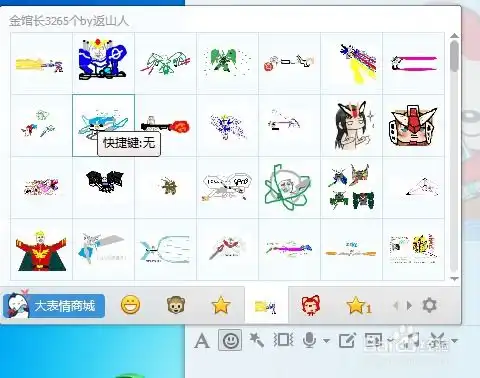The image size is (480, 378).
Task: Select the red-white mecha with sword sticker
Action: 227,249
